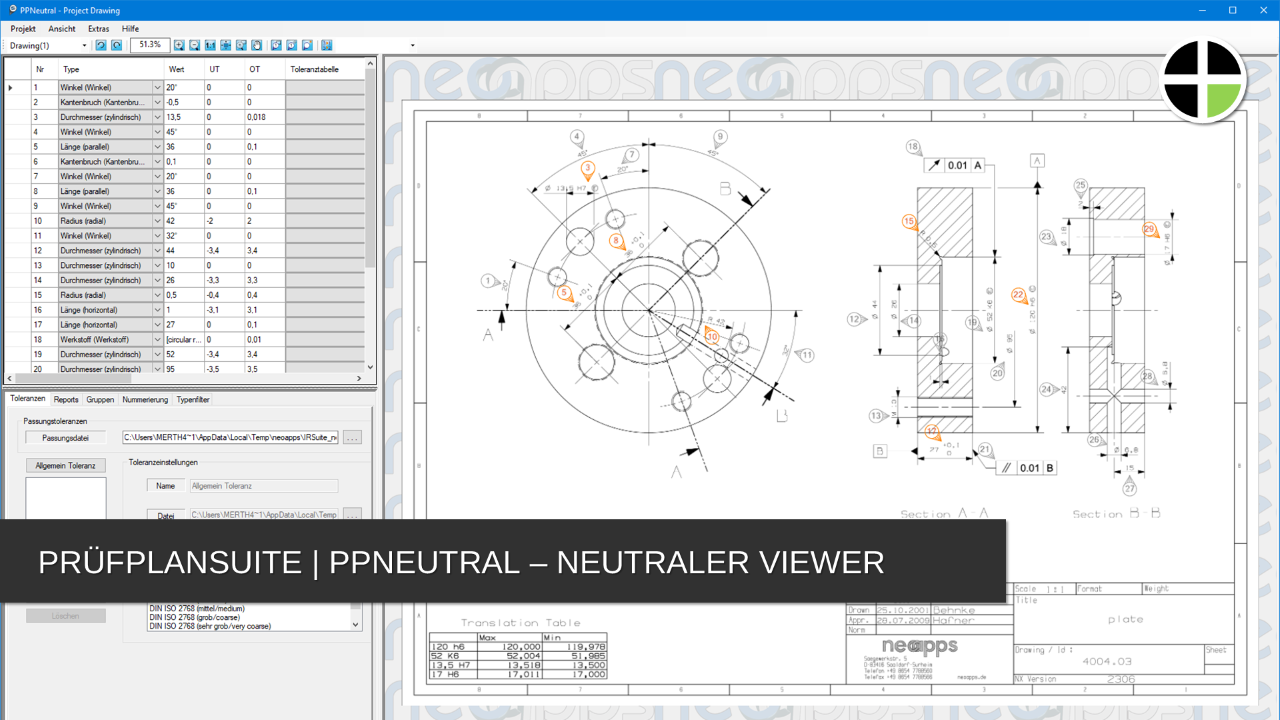The image size is (1280, 720).
Task: Select DIN ISO 2768 (grob/coarse) entry
Action: [196, 617]
